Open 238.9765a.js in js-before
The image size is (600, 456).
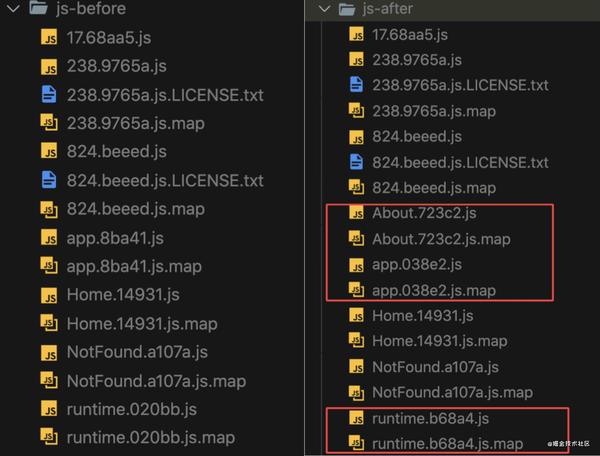point(117,66)
